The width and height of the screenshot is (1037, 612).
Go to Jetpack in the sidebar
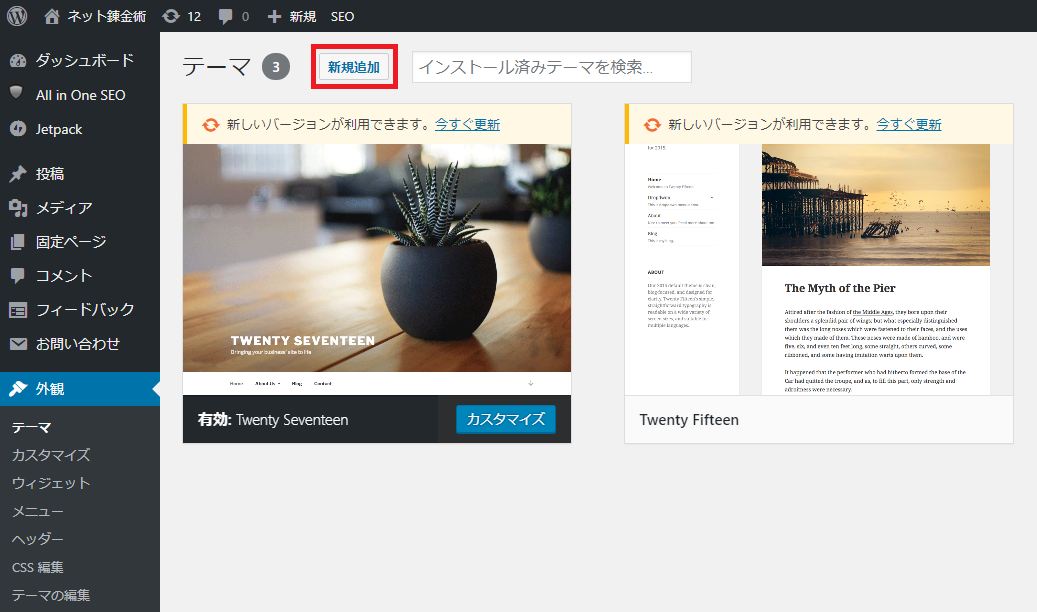pyautogui.click(x=58, y=129)
